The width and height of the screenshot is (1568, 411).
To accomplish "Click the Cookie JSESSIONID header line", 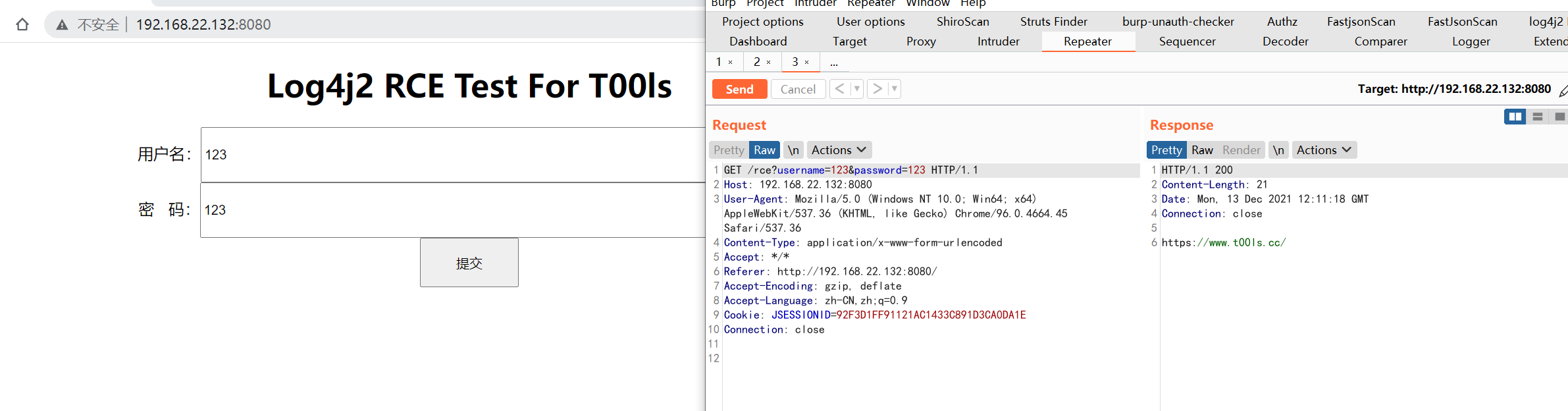I will pos(875,315).
